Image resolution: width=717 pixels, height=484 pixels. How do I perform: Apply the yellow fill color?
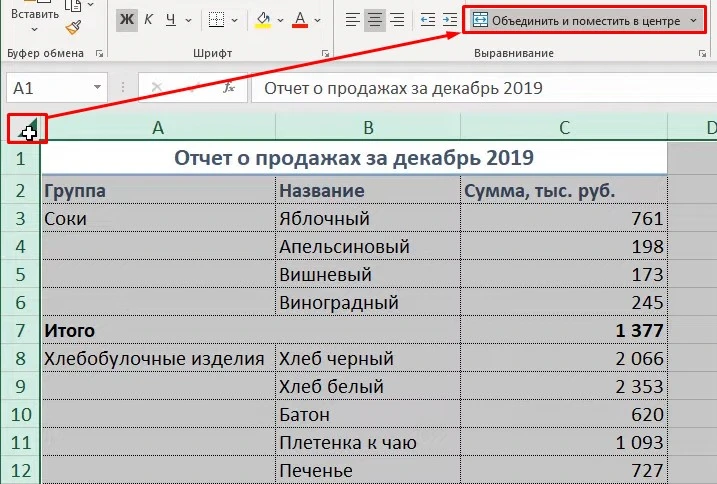click(262, 20)
